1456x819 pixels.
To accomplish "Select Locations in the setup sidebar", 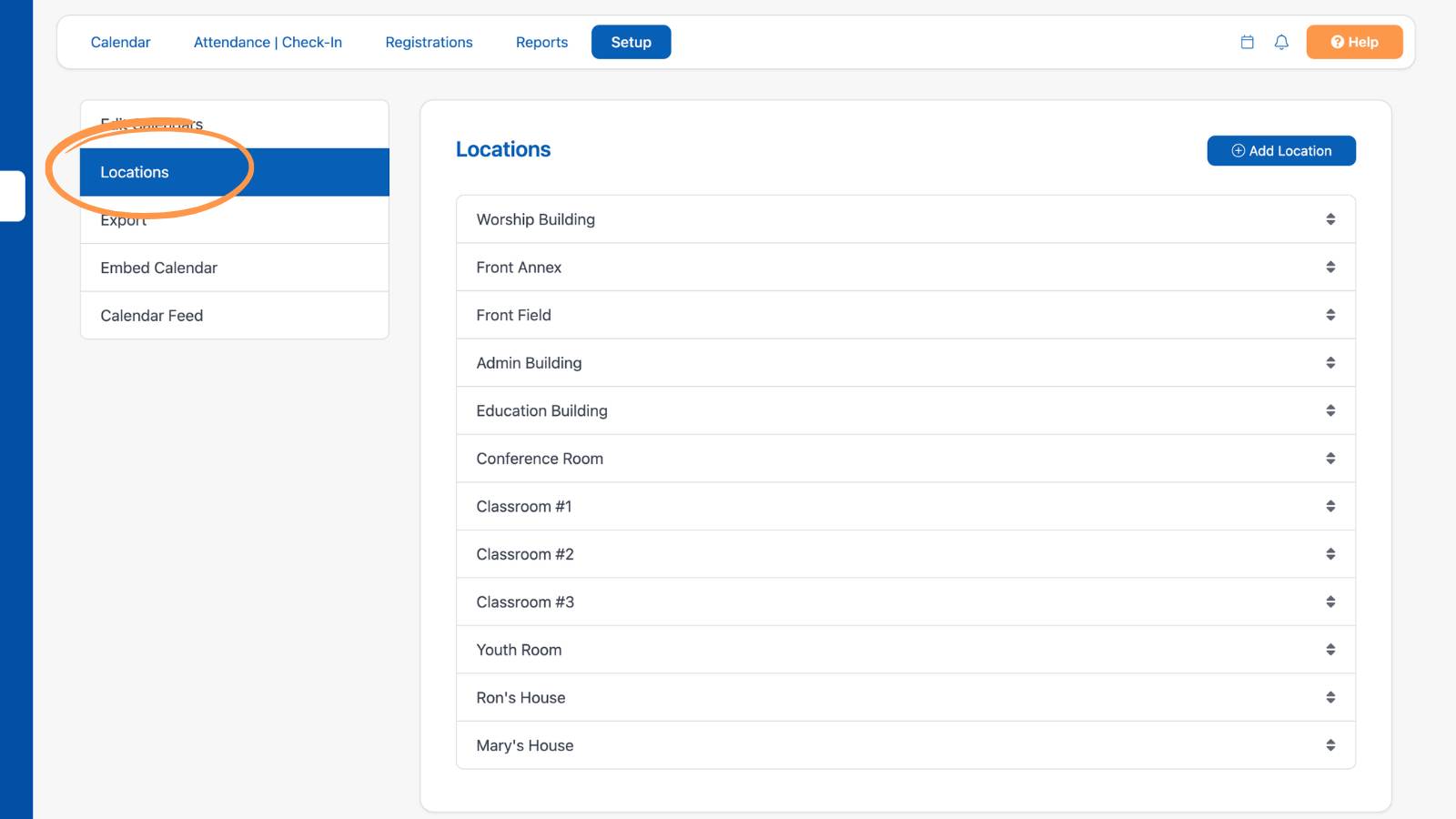I will point(235,172).
